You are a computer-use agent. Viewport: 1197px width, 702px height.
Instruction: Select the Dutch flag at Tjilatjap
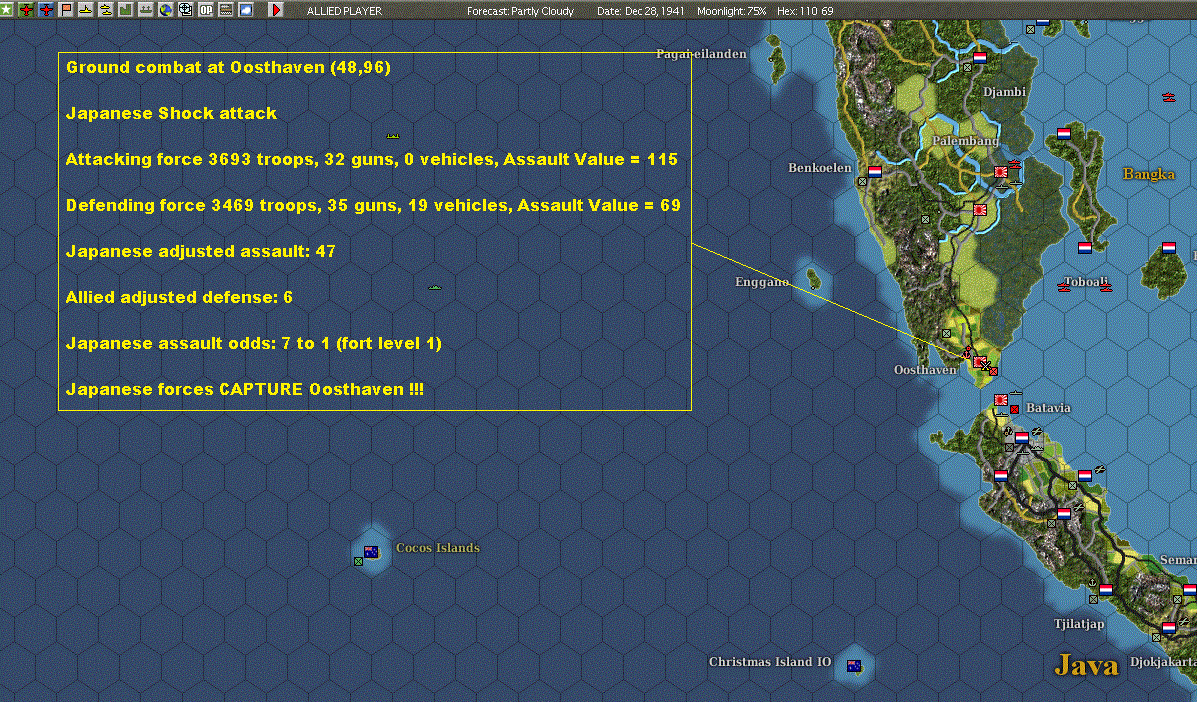(x=1106, y=590)
